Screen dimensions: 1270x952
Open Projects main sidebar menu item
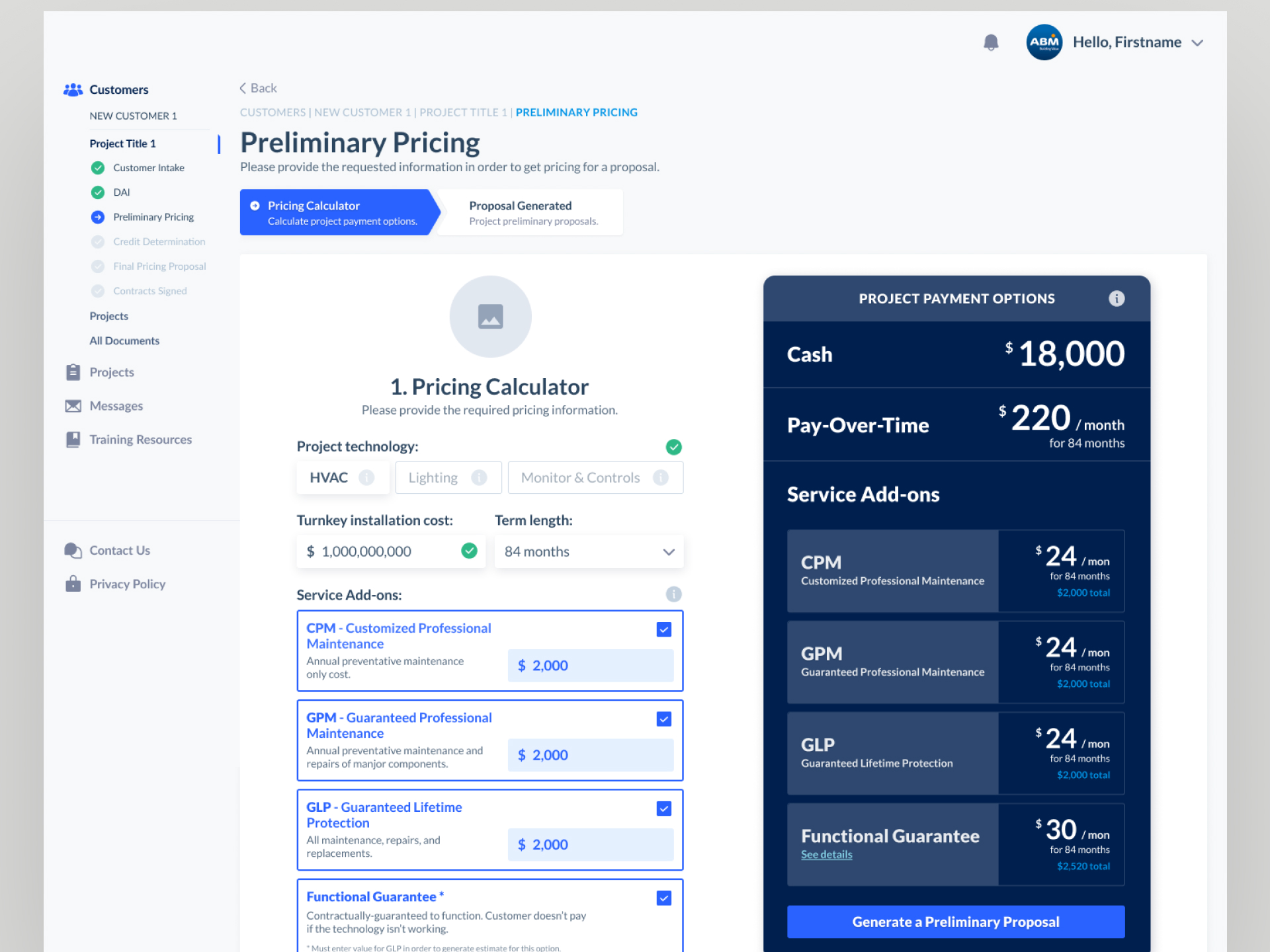pos(112,372)
